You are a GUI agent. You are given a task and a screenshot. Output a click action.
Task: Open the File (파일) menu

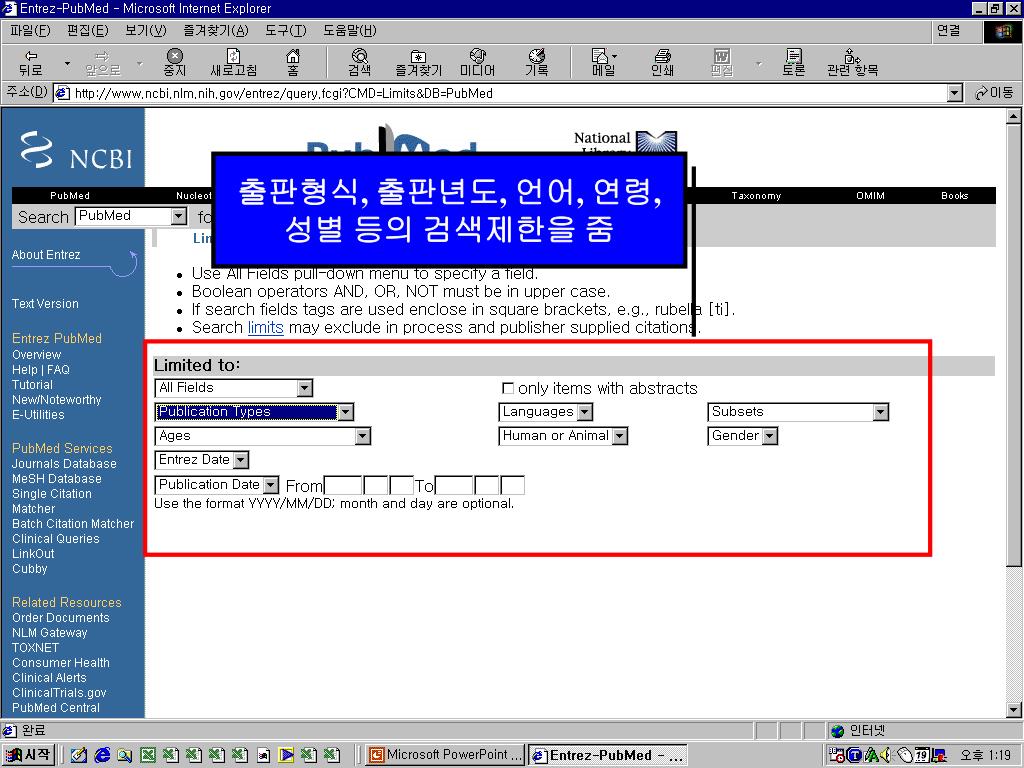[30, 30]
